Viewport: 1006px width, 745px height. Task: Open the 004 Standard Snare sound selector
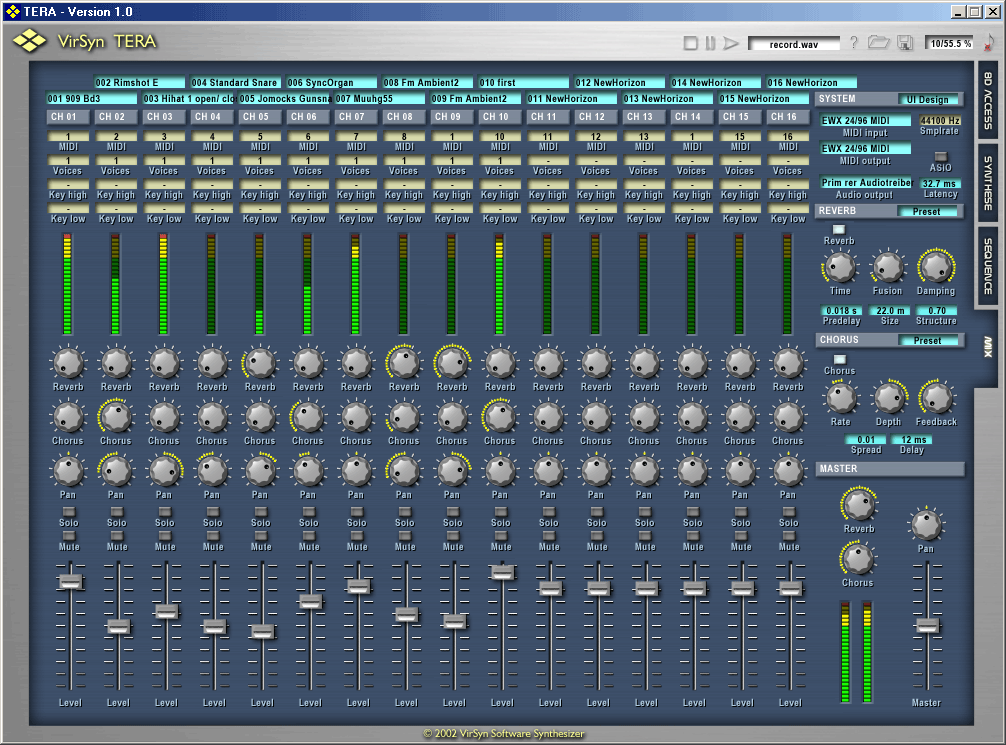(x=235, y=82)
